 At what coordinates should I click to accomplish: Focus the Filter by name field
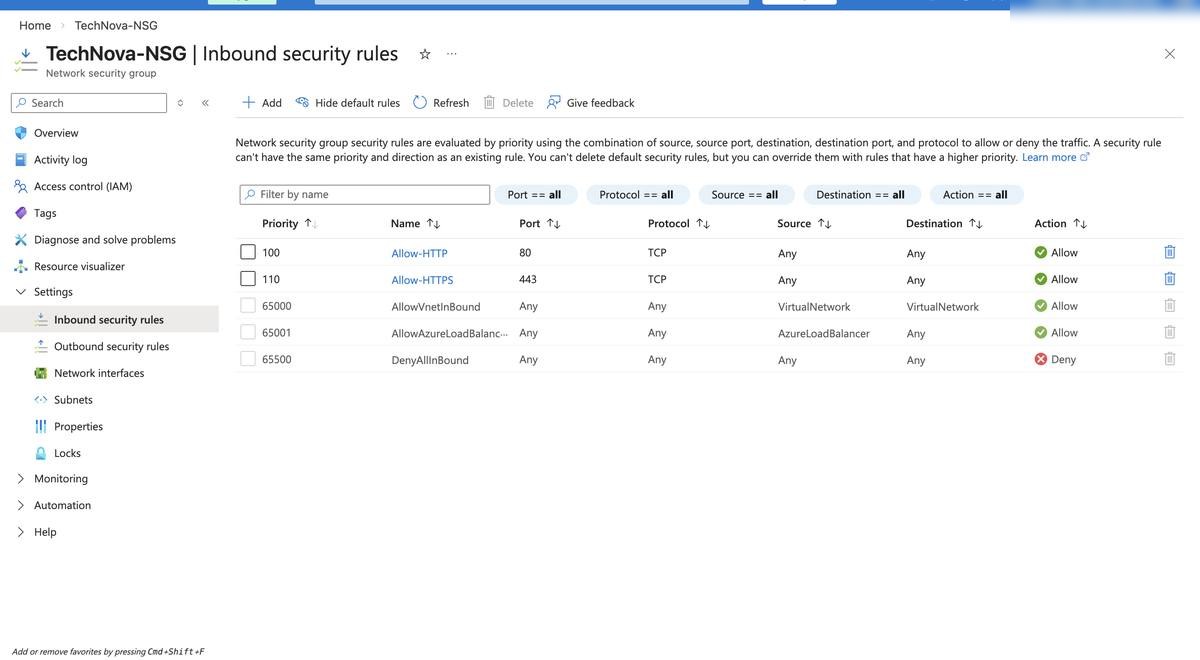(x=365, y=194)
